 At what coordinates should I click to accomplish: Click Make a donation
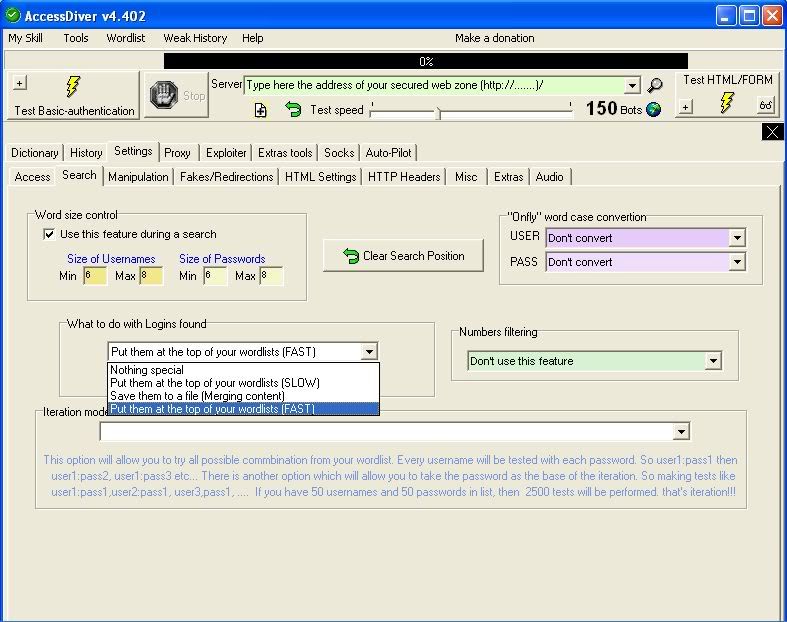[494, 38]
